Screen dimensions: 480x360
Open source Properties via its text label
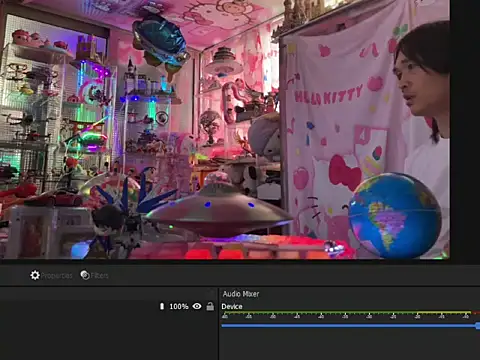click(56, 276)
